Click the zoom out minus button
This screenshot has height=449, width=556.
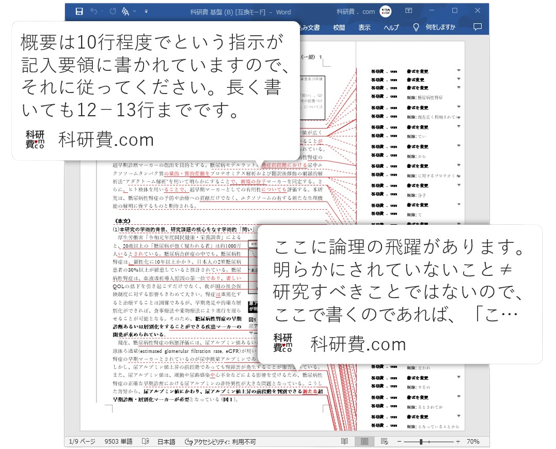399,442
